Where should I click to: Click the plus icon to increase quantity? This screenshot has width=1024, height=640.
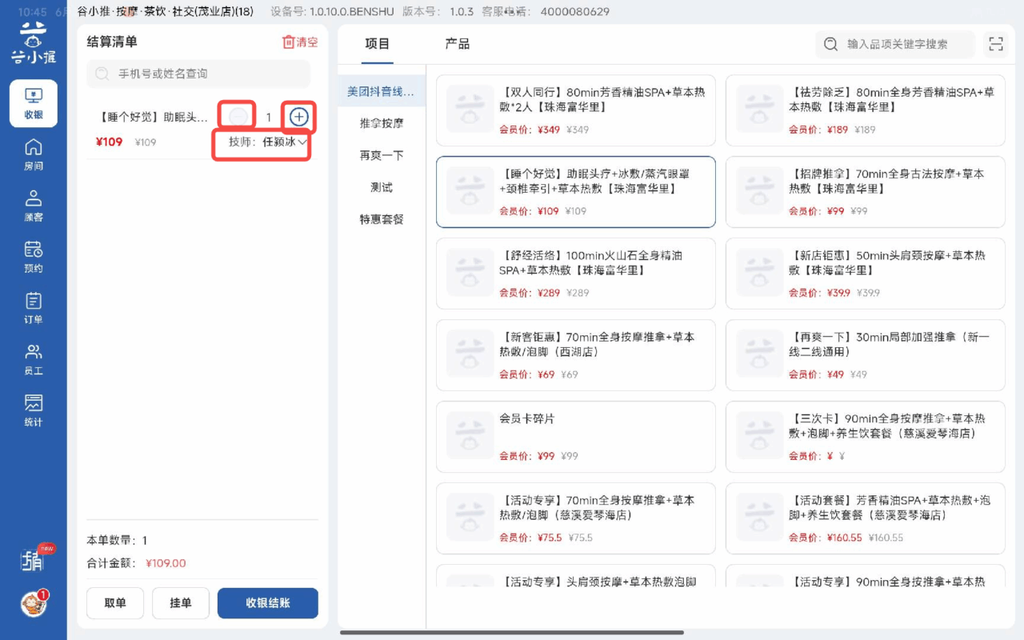299,117
